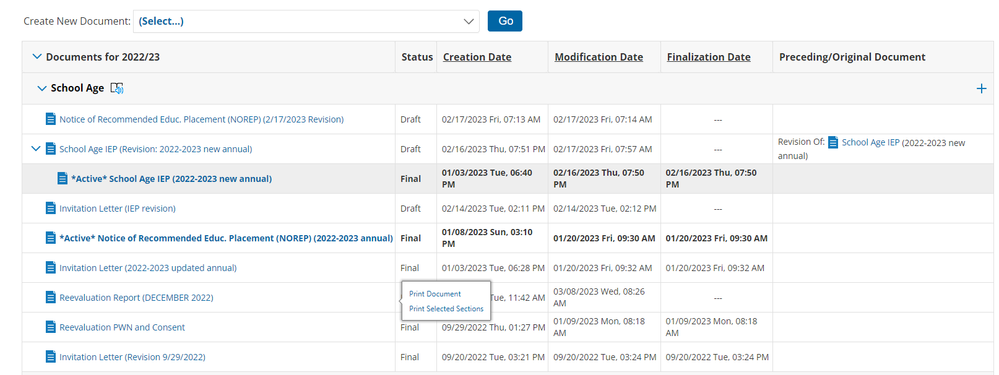Open Active NOREP (2022-2023 annual) document
The height and width of the screenshot is (375, 999).
coord(226,238)
